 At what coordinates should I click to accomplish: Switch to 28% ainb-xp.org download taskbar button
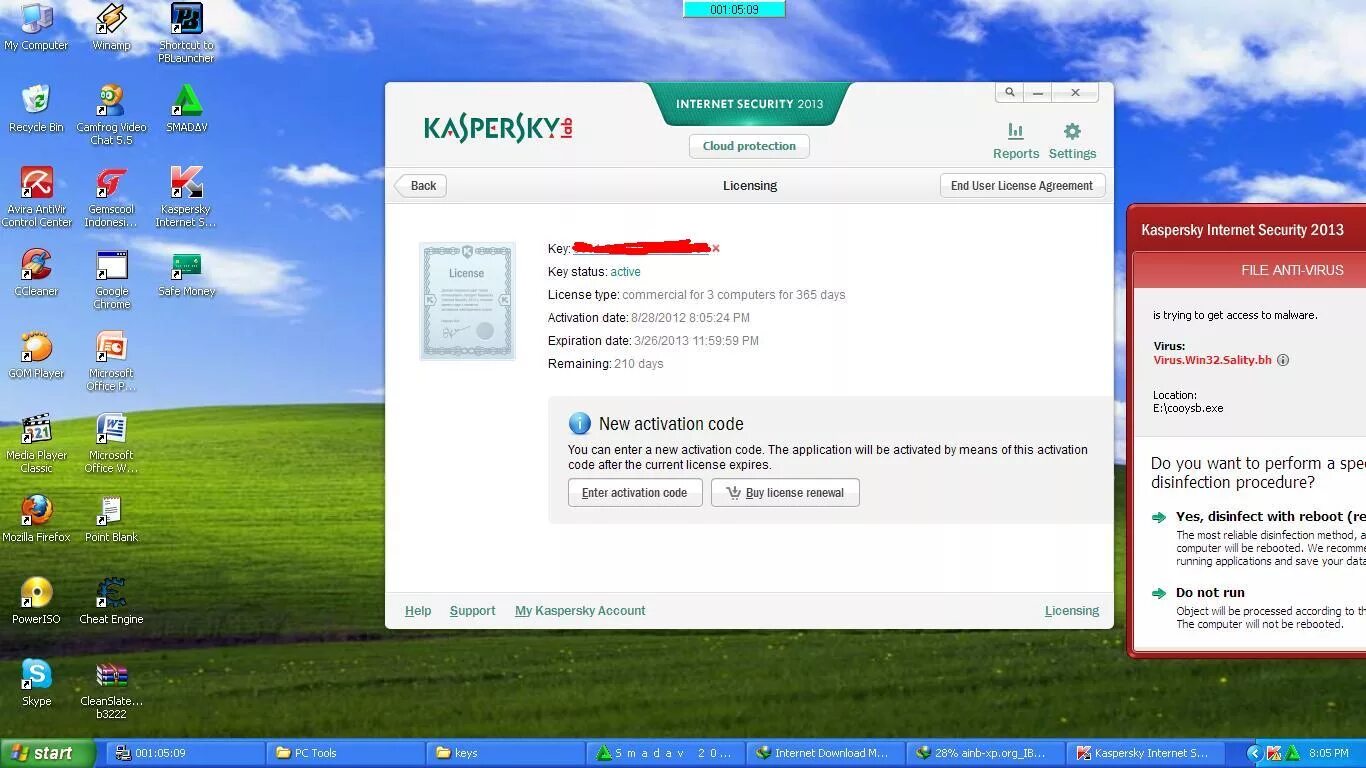[x=985, y=753]
